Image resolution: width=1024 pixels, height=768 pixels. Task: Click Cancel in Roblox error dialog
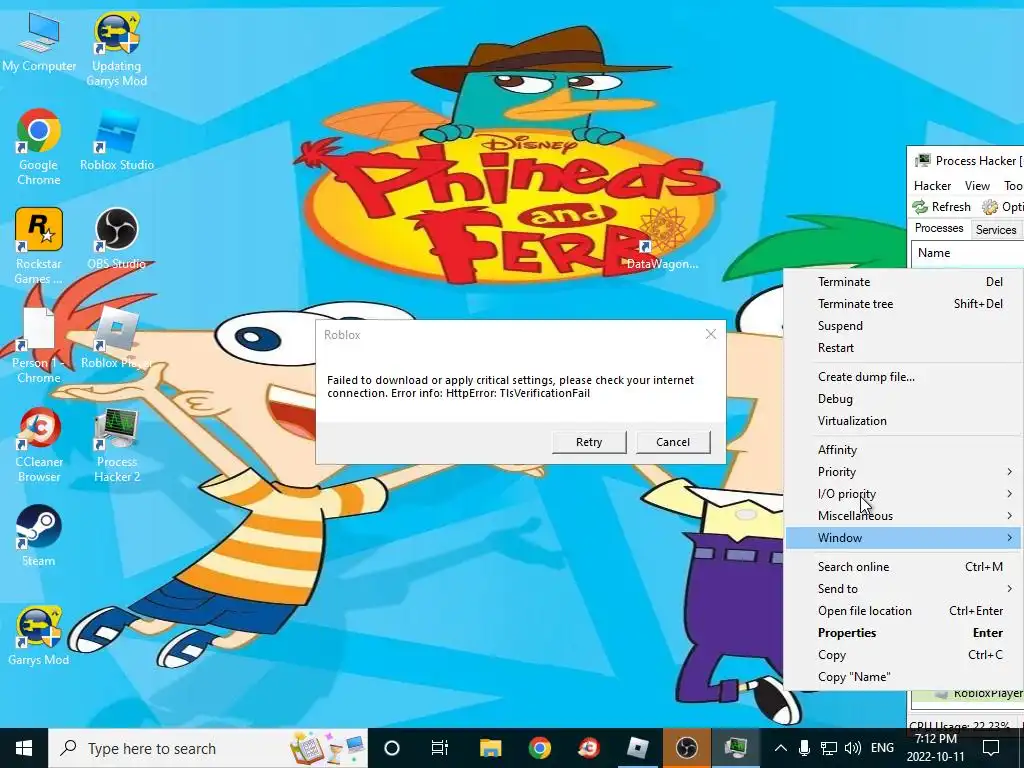pyautogui.click(x=673, y=442)
